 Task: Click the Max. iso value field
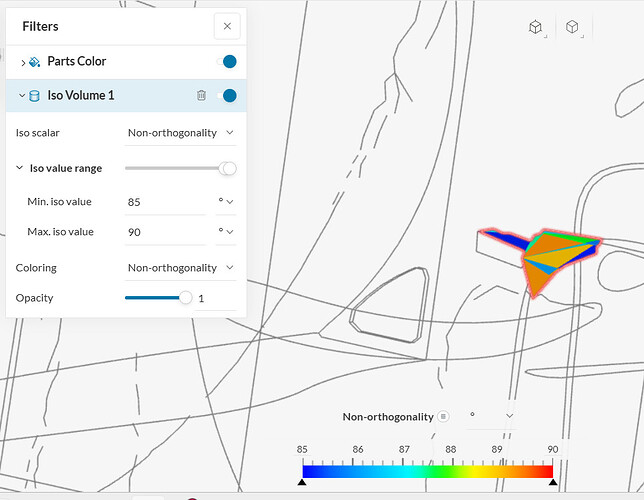(x=165, y=232)
